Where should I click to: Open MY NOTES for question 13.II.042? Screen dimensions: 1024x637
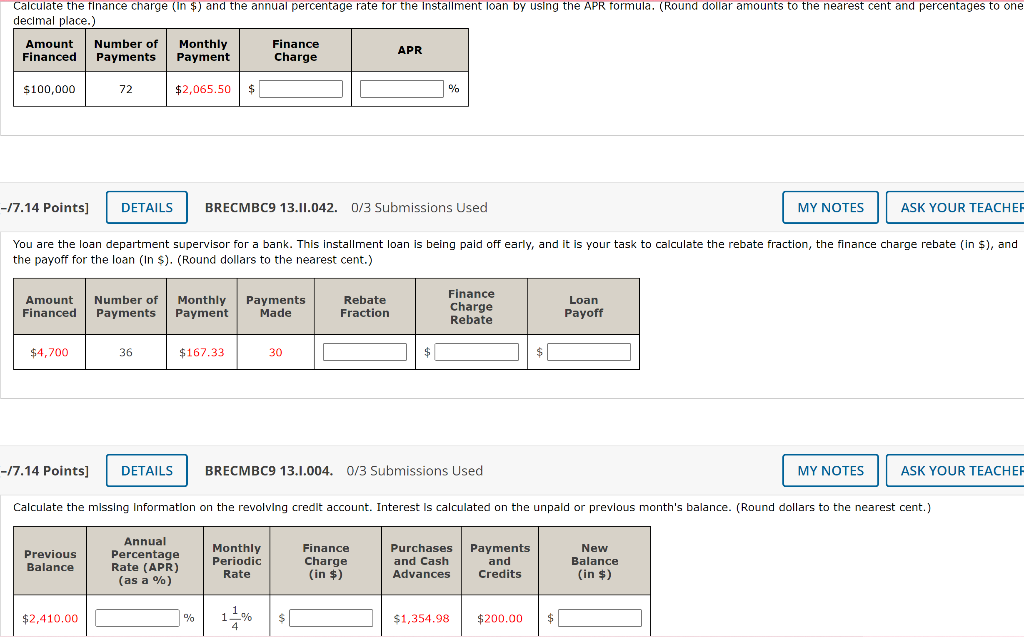click(830, 207)
